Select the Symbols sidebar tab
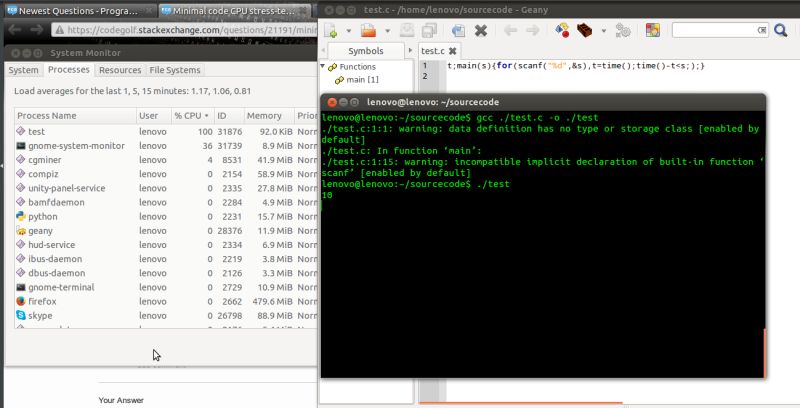This screenshot has height=408, width=800. pyautogui.click(x=365, y=51)
